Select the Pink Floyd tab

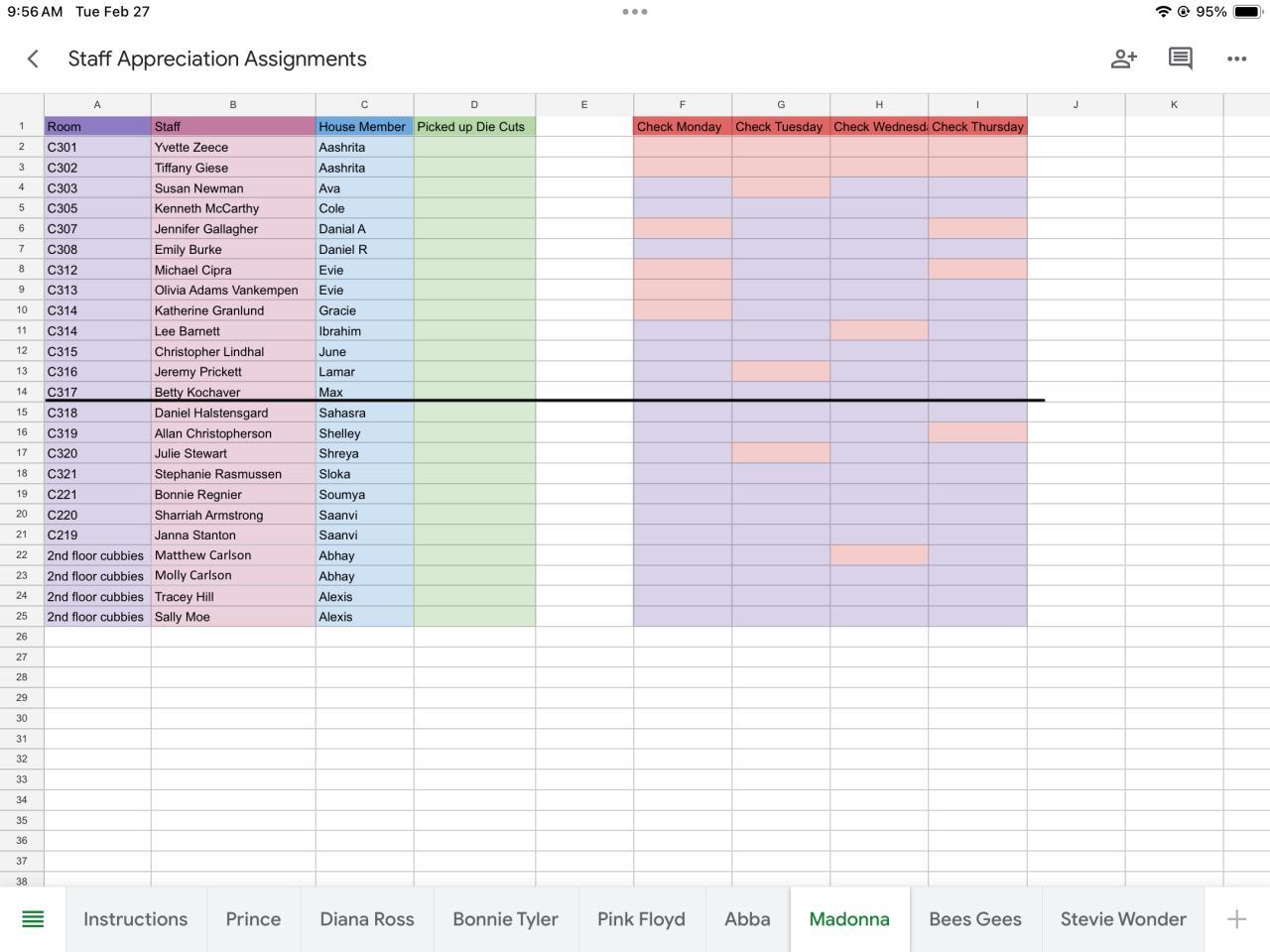(x=641, y=919)
